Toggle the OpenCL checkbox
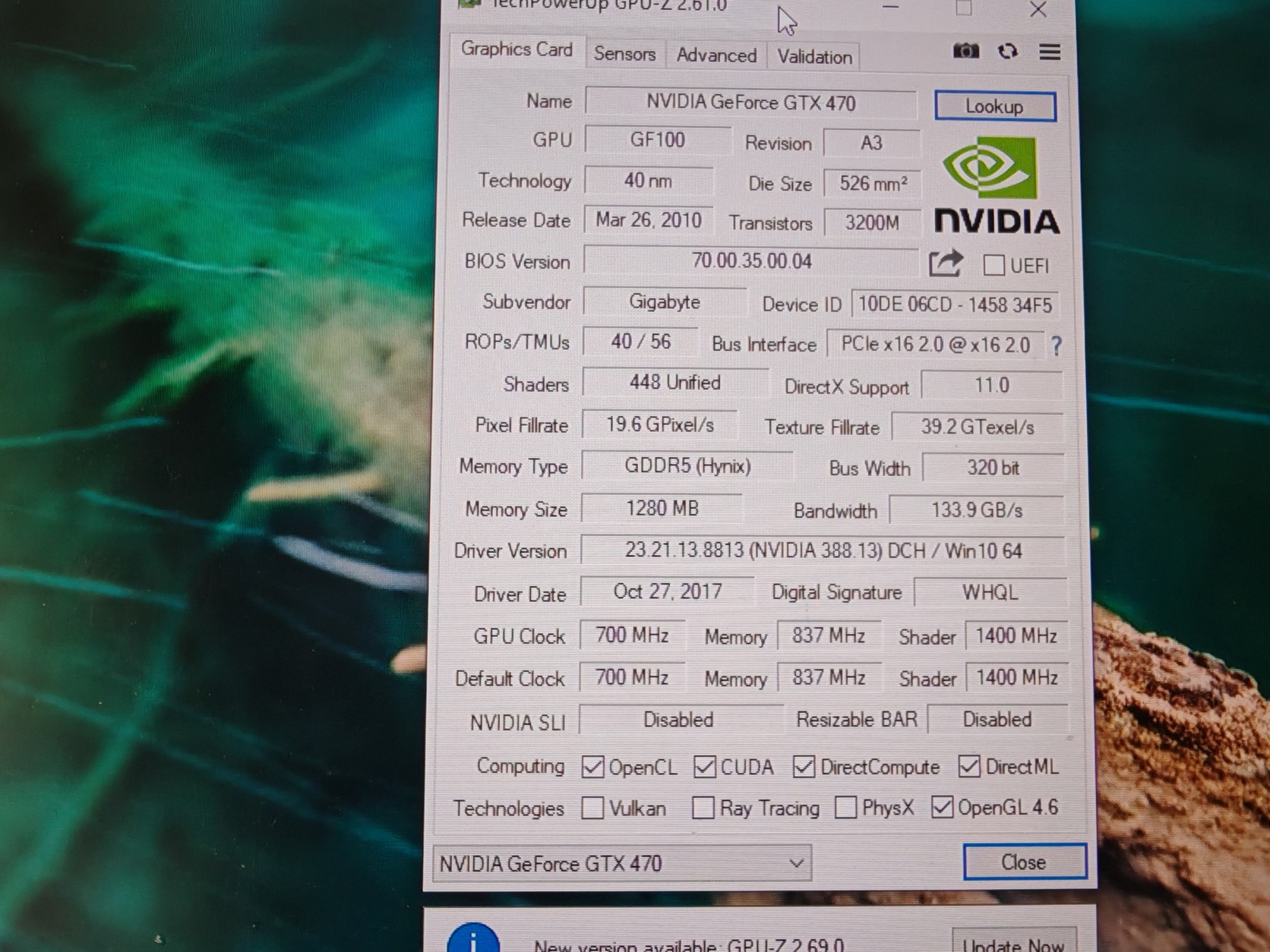Image resolution: width=1270 pixels, height=952 pixels. click(x=592, y=767)
